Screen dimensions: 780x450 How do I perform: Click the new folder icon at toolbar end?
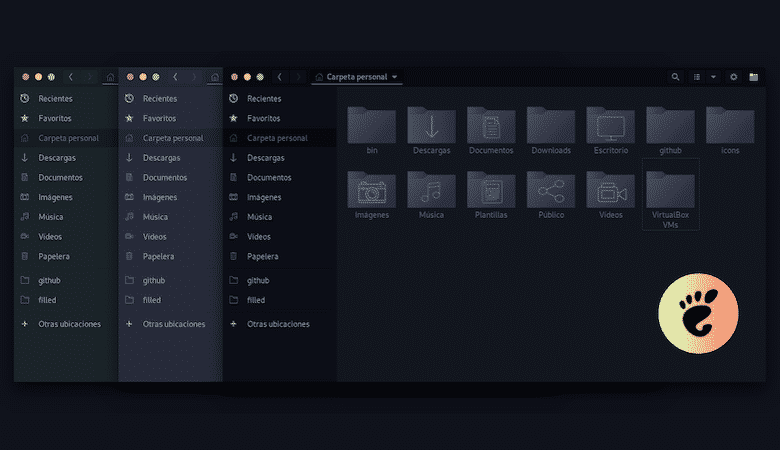pyautogui.click(x=754, y=77)
